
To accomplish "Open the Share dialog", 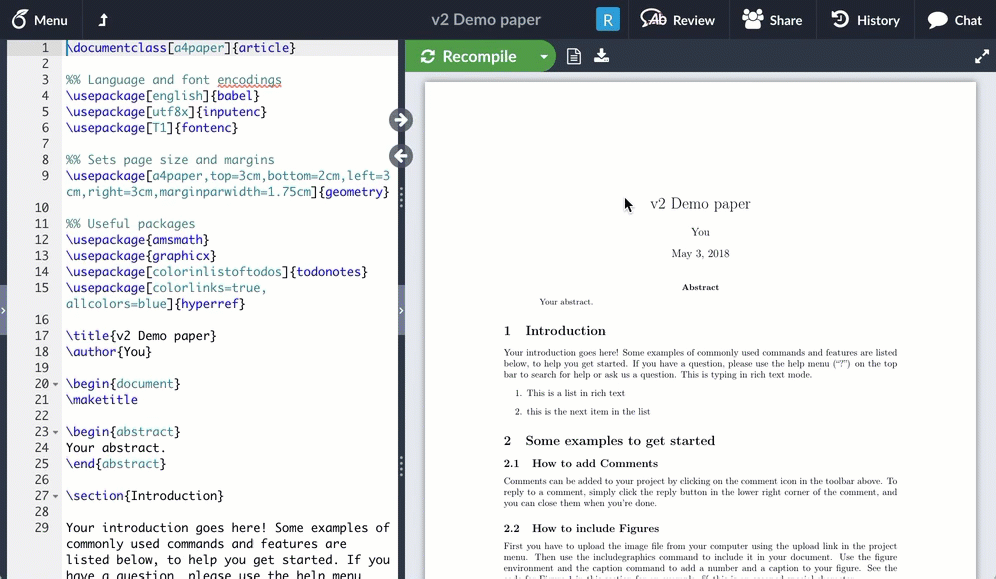I will coord(772,19).
